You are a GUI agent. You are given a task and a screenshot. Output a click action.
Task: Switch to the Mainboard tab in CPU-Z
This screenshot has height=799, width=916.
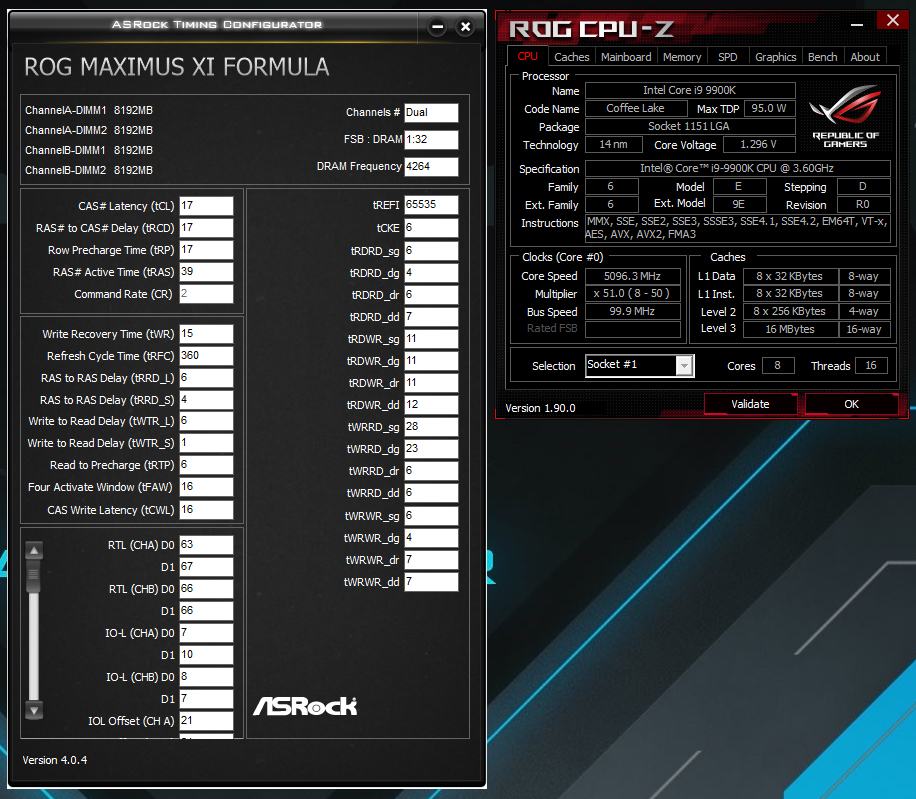[626, 57]
